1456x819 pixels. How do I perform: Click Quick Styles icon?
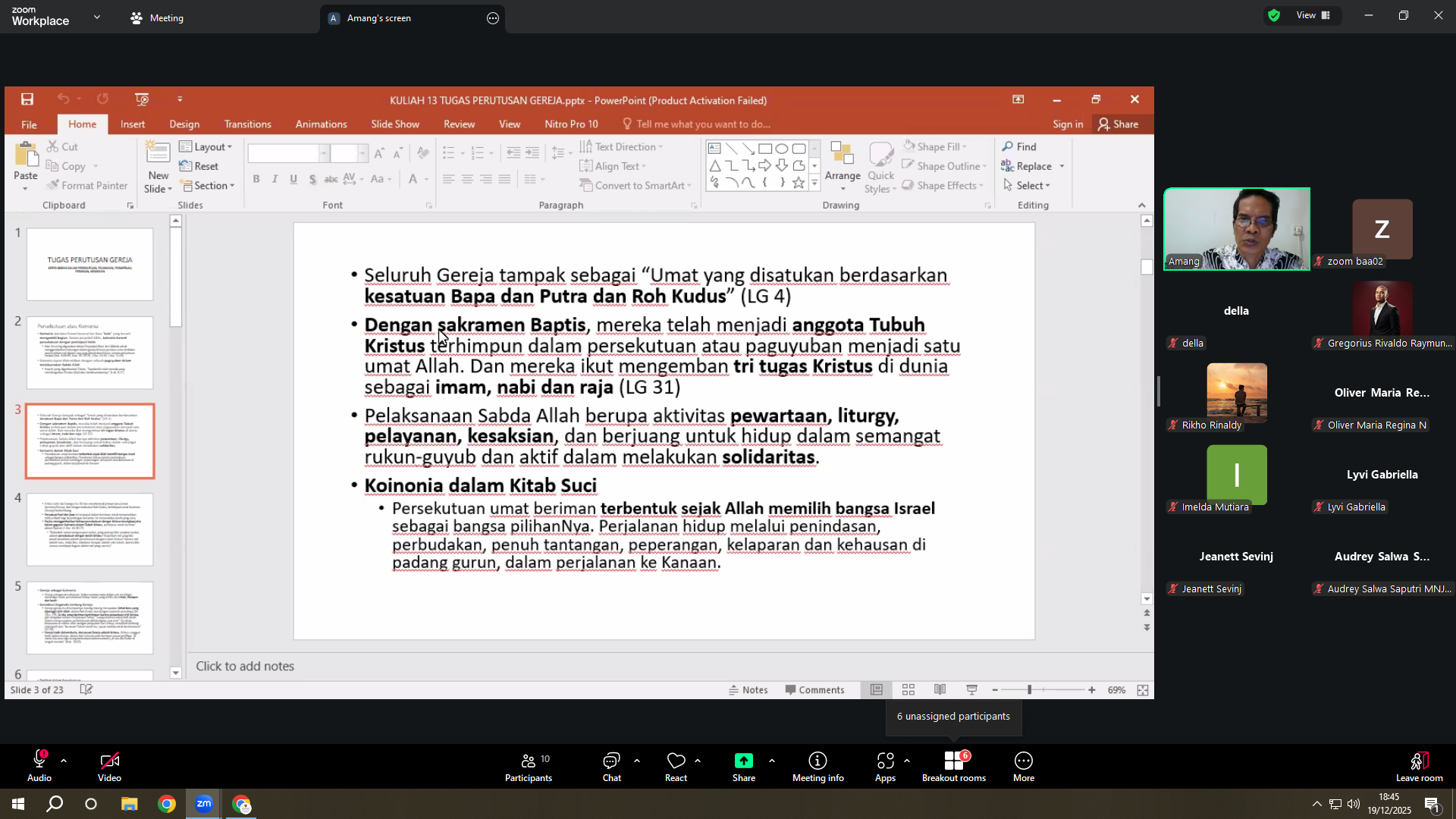pyautogui.click(x=881, y=154)
